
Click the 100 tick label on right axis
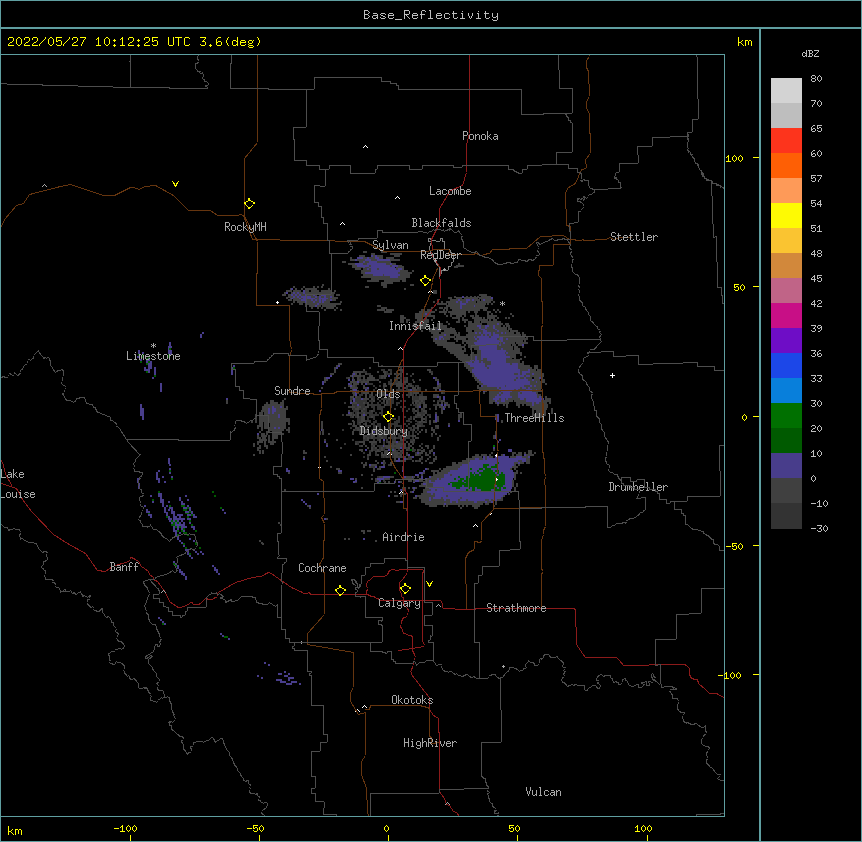click(x=734, y=158)
